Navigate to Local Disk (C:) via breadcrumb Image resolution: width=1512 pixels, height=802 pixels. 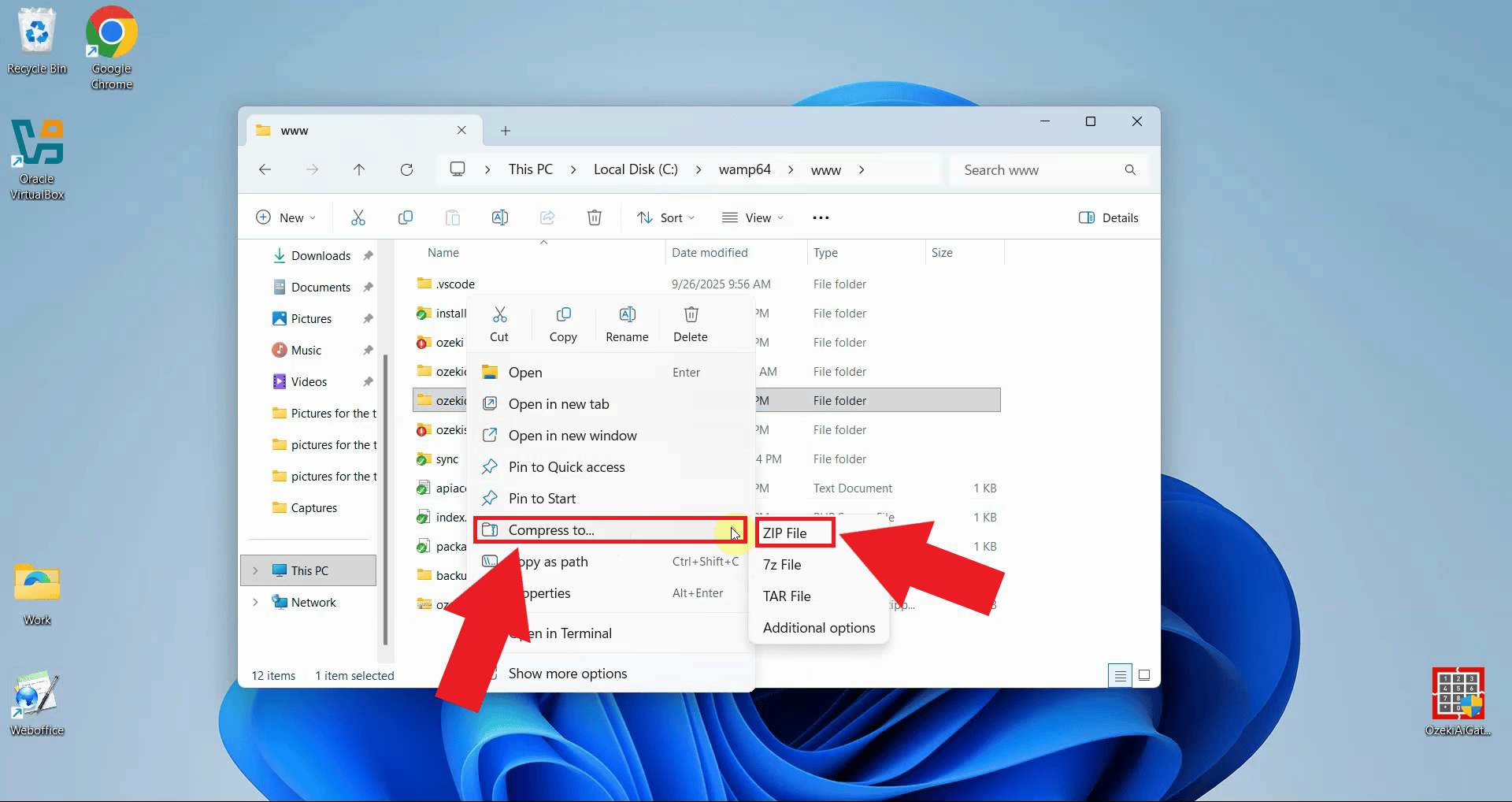pyautogui.click(x=636, y=169)
